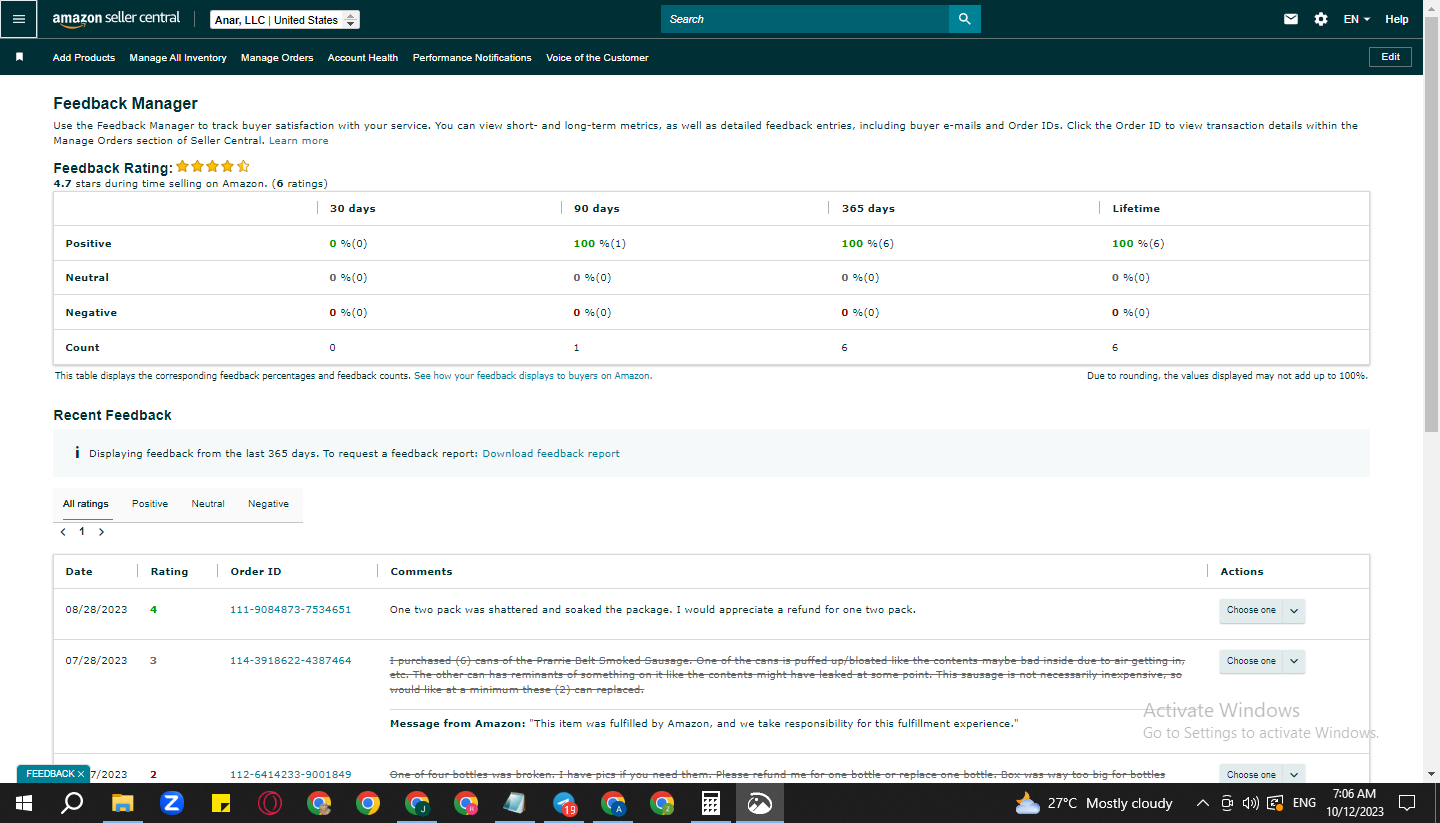Open Zoom from the taskbar
Viewport: 1440px width, 823px height.
click(x=171, y=803)
